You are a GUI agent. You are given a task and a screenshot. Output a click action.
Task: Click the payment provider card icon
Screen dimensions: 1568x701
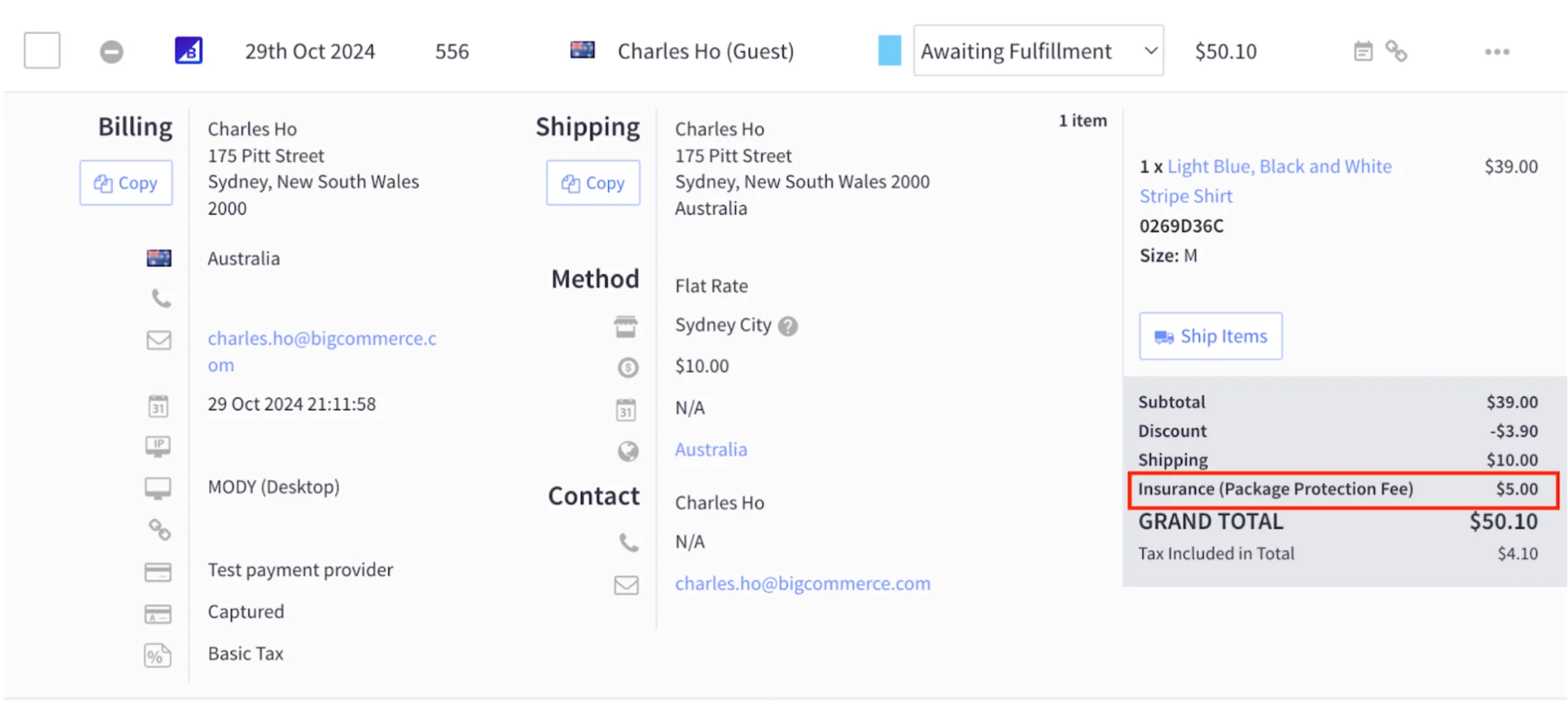[158, 572]
